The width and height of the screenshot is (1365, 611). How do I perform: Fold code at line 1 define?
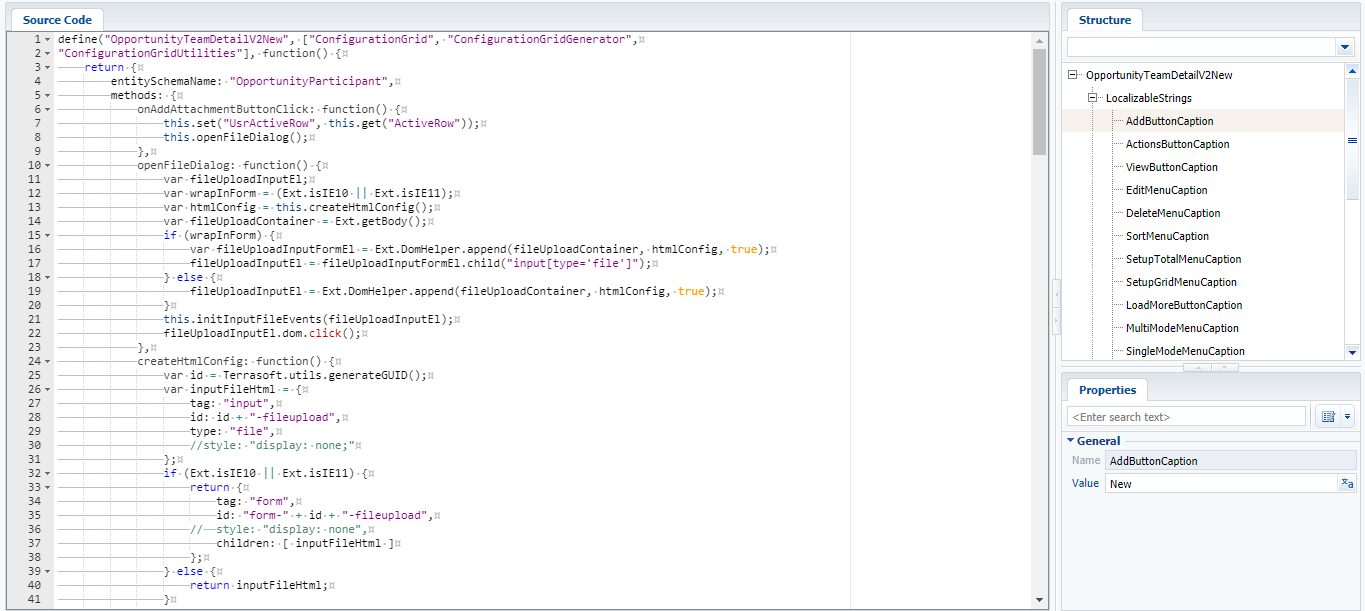[47, 39]
